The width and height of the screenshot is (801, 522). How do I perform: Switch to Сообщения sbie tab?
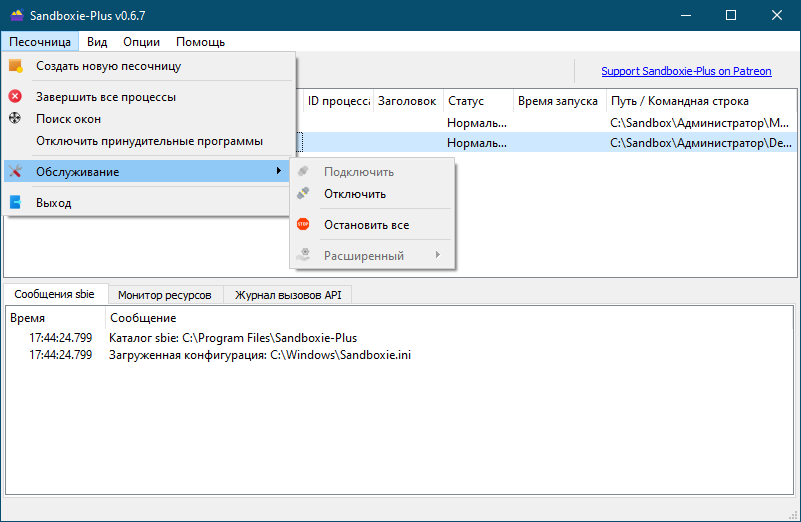pos(55,294)
